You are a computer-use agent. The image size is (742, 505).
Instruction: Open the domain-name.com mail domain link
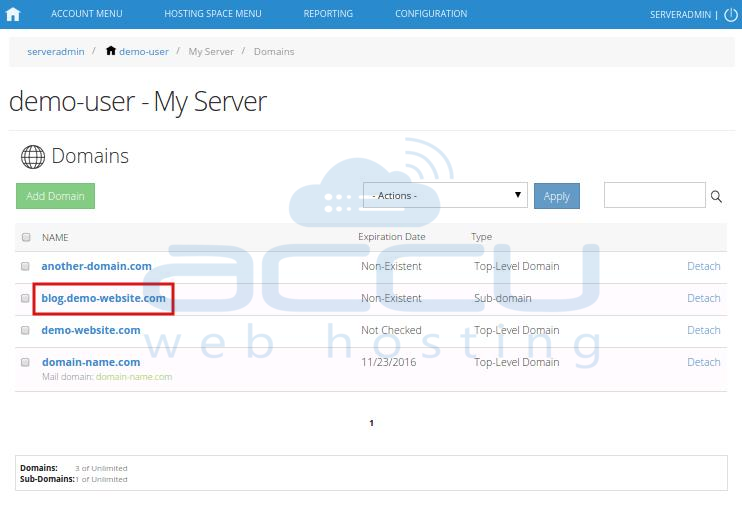click(x=134, y=377)
